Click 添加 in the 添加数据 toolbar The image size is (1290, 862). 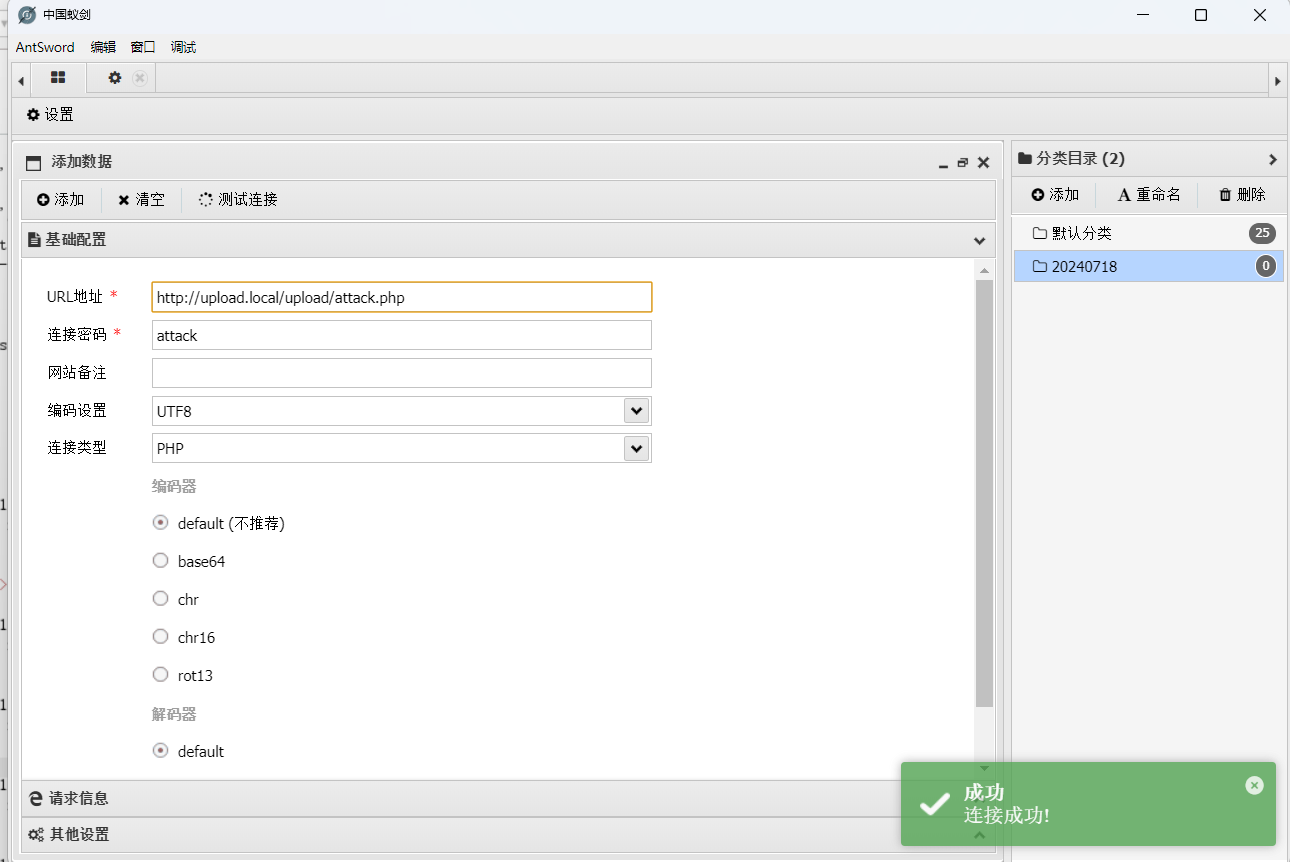(x=60, y=200)
